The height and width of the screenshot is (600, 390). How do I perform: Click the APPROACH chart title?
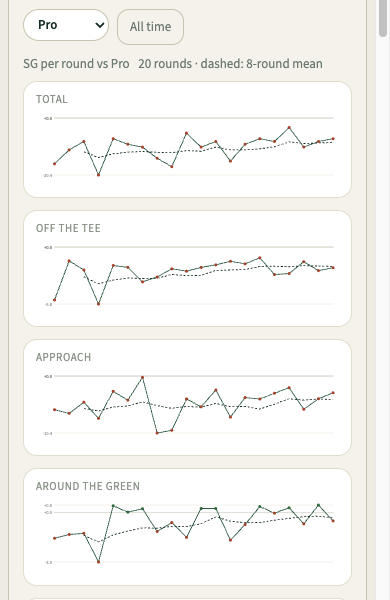click(x=64, y=357)
